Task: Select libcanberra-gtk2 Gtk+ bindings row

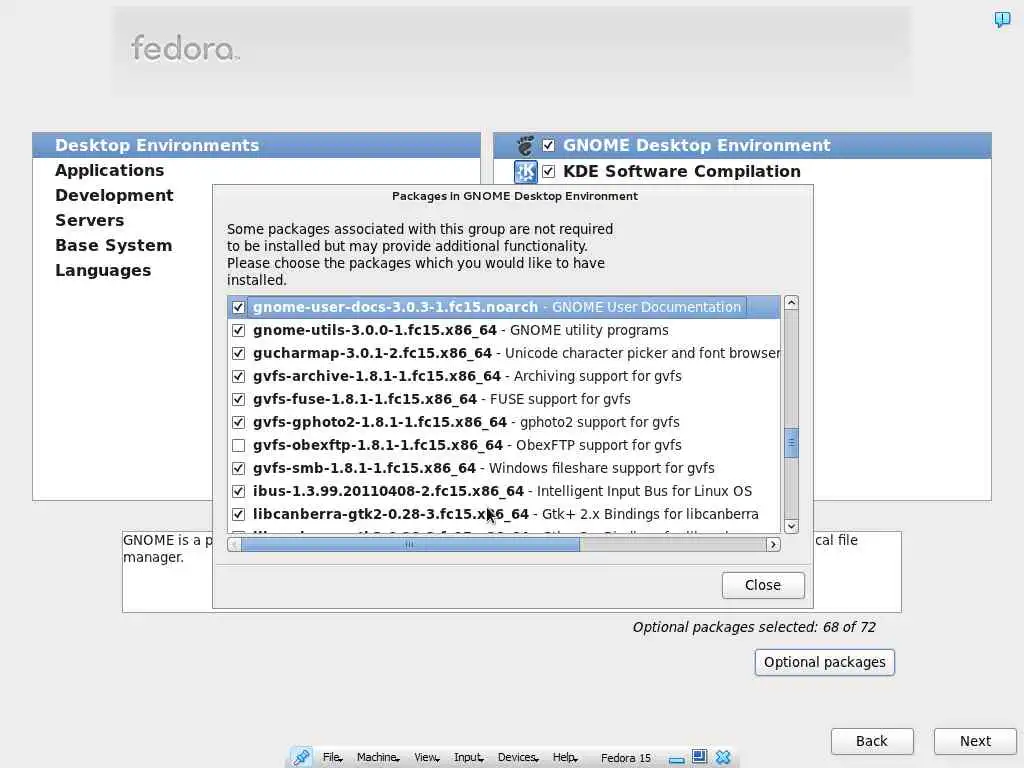Action: pos(505,515)
